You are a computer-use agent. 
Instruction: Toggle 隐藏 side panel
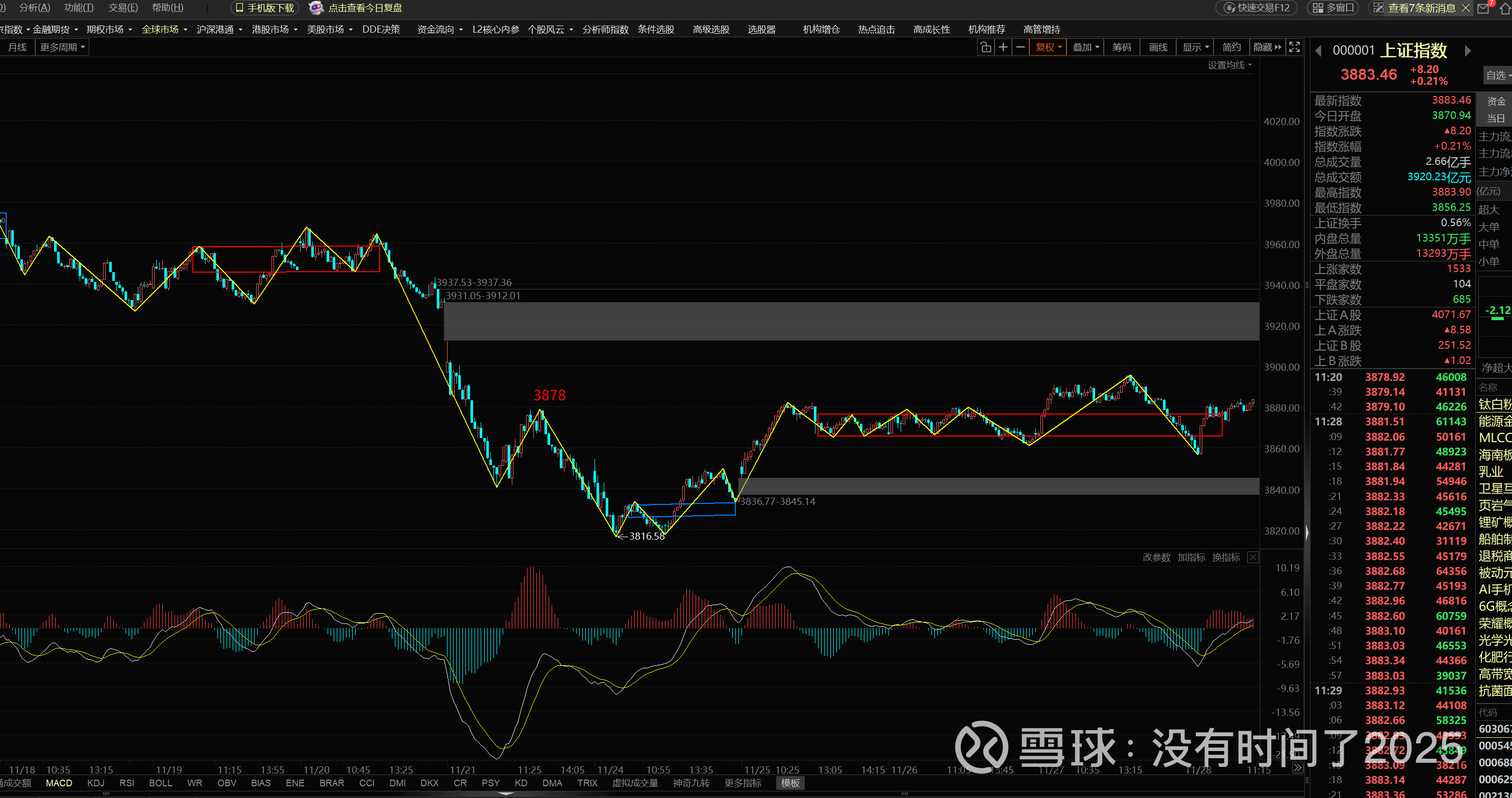point(1267,47)
